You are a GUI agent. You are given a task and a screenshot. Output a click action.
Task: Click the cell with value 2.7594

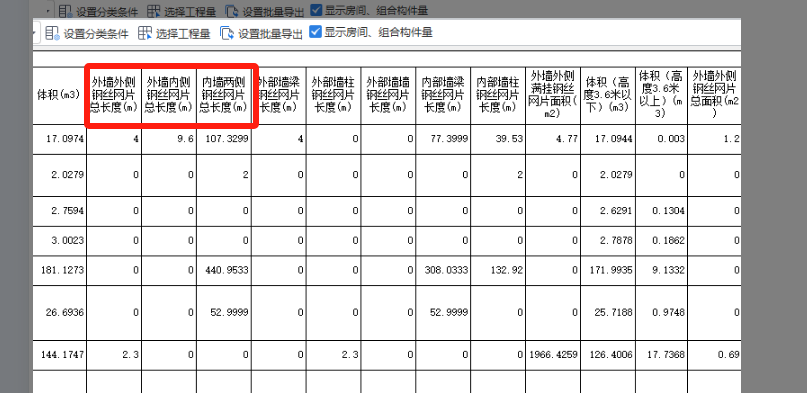[59, 211]
